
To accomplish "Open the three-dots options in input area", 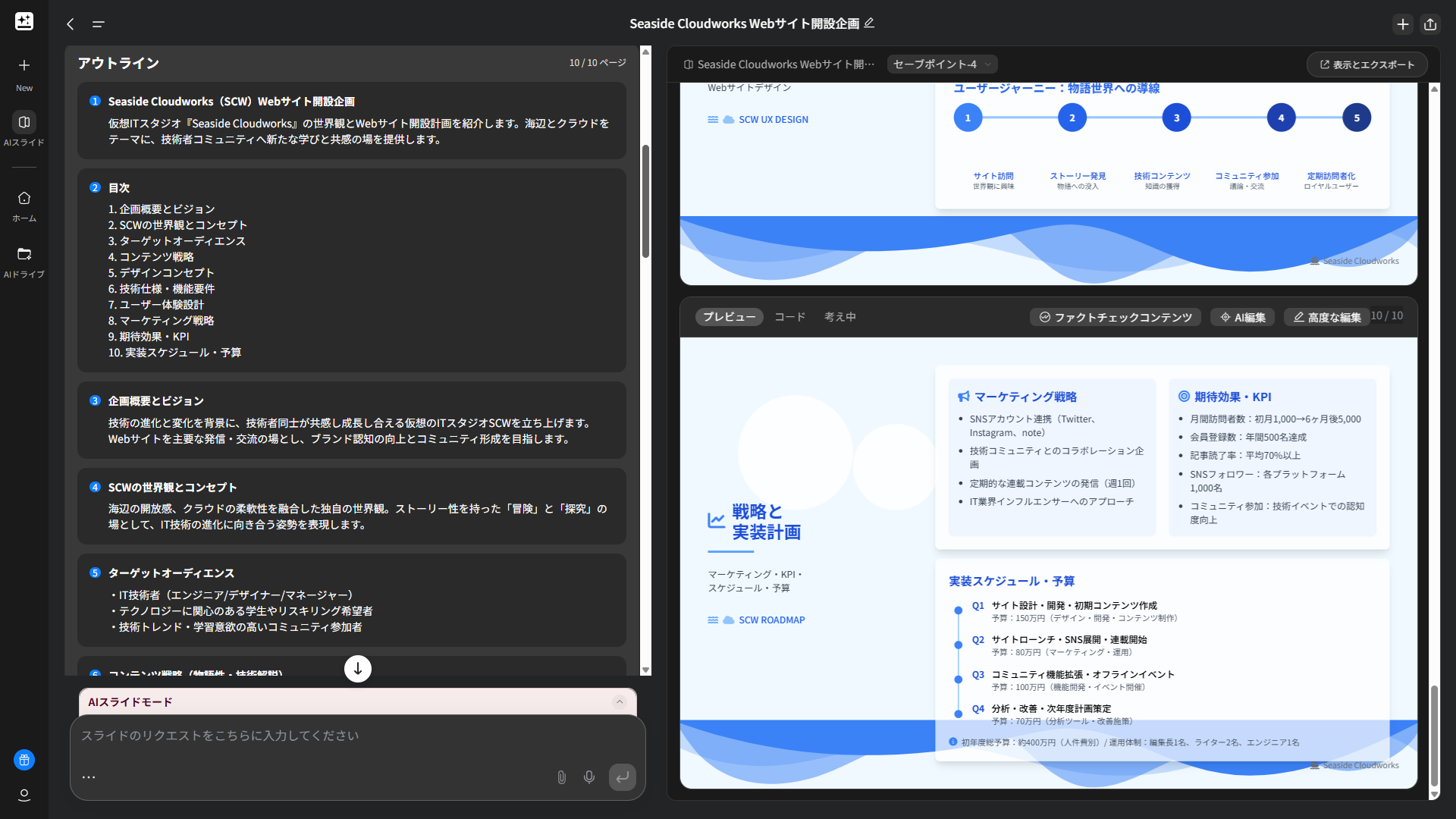I will tap(89, 777).
